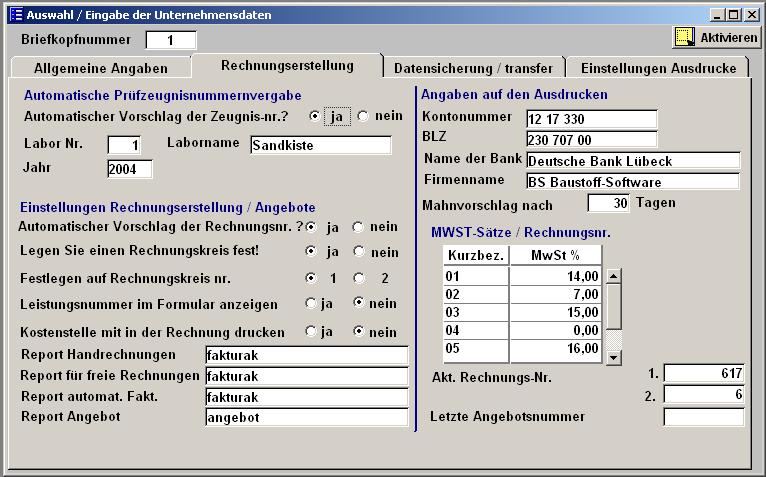Switch to Allgemeine Angaben tab

[x=100, y=68]
